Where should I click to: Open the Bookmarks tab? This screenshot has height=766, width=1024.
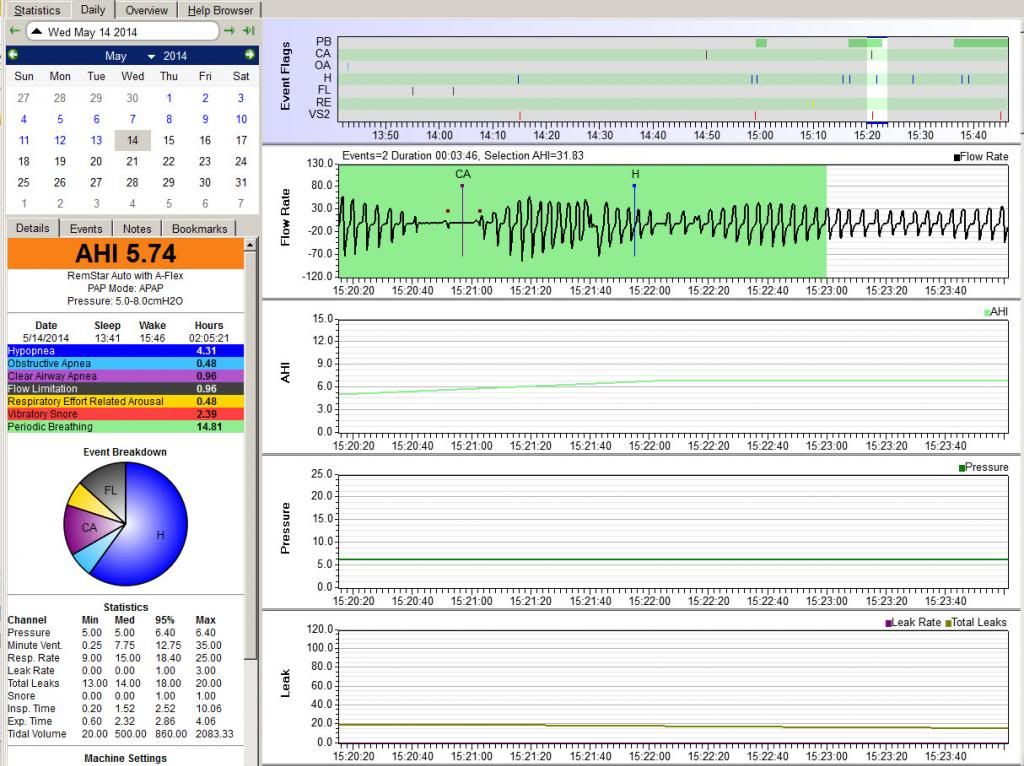pos(199,229)
